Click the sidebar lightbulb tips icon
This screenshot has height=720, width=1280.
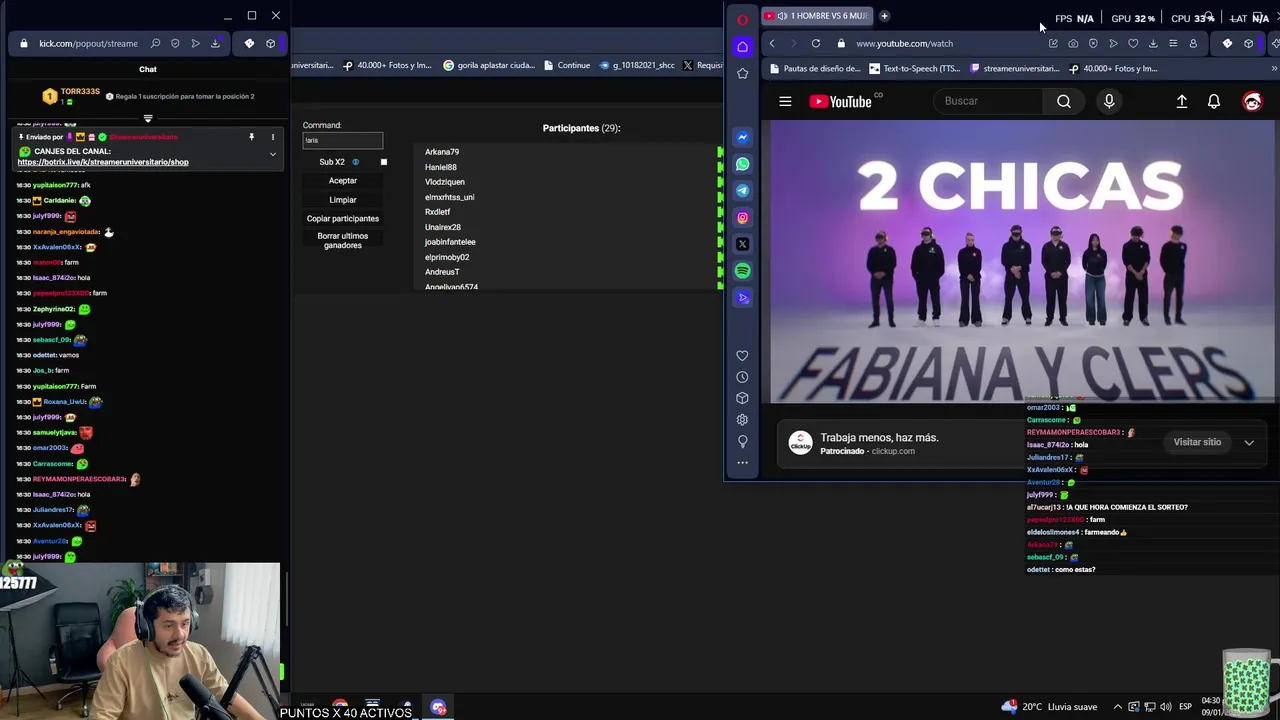point(742,441)
